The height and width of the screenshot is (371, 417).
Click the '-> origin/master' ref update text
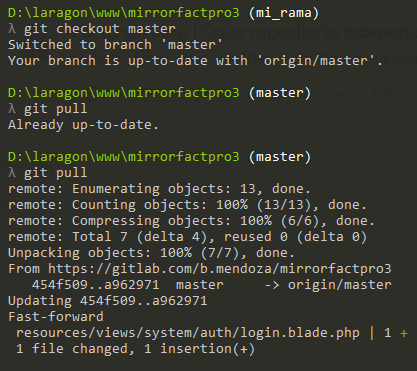point(328,285)
